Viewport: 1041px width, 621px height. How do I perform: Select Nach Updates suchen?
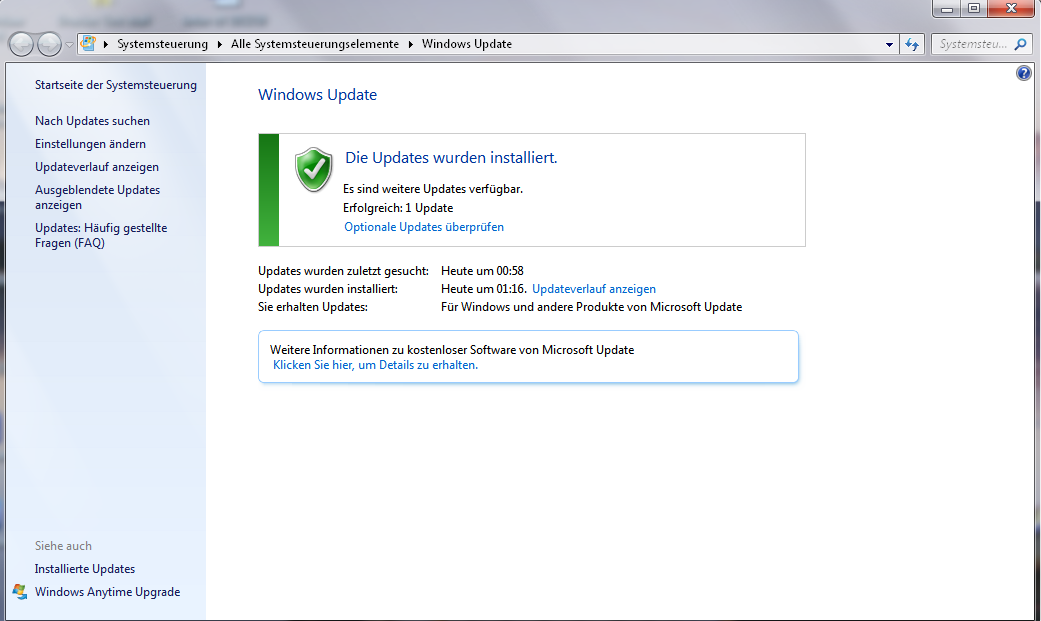92,121
